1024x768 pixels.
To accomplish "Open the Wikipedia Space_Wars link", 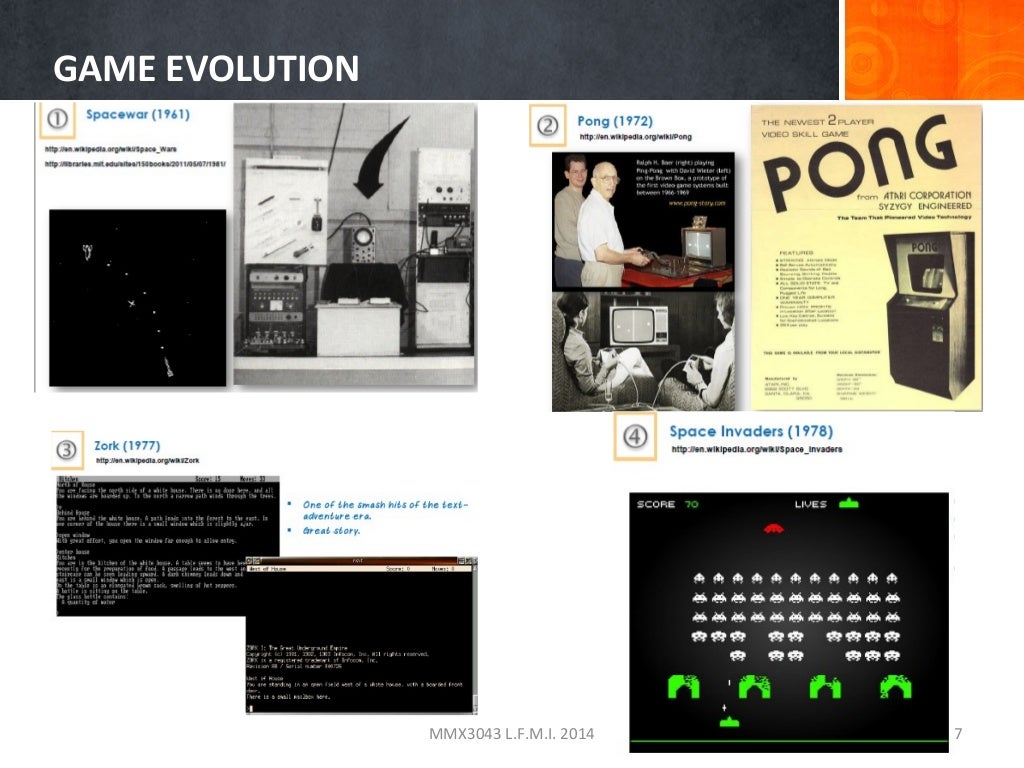I will 110,149.
